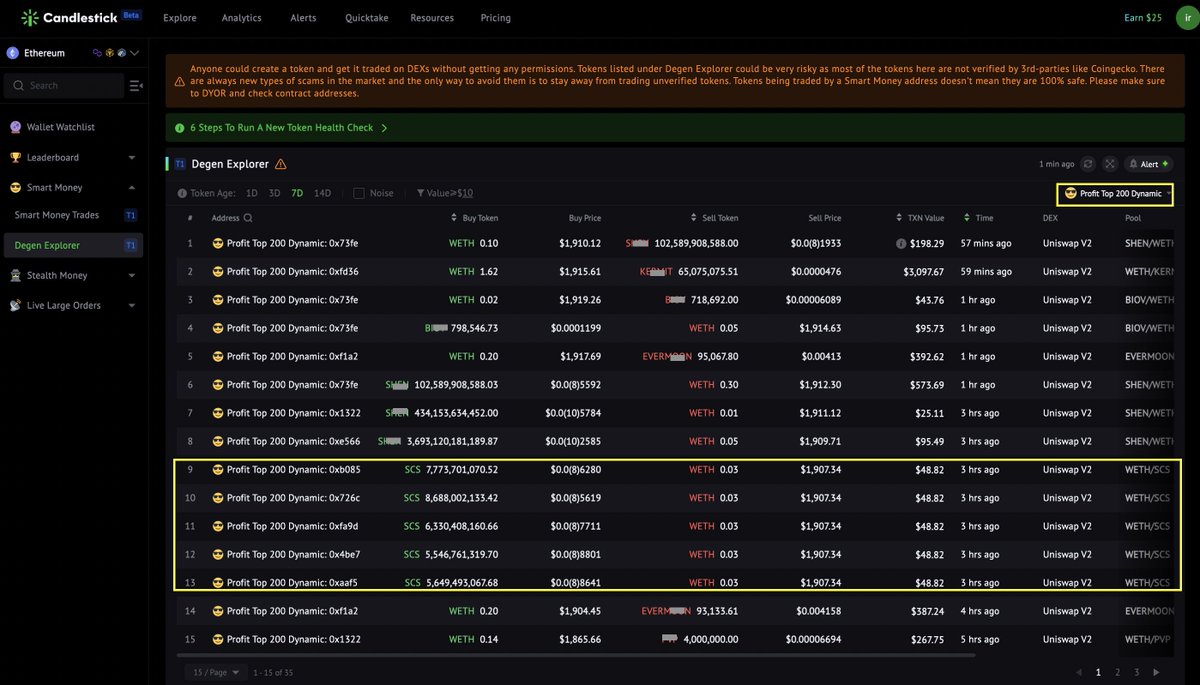The width and height of the screenshot is (1200, 685).
Task: Open the Resources menu
Action: click(432, 18)
